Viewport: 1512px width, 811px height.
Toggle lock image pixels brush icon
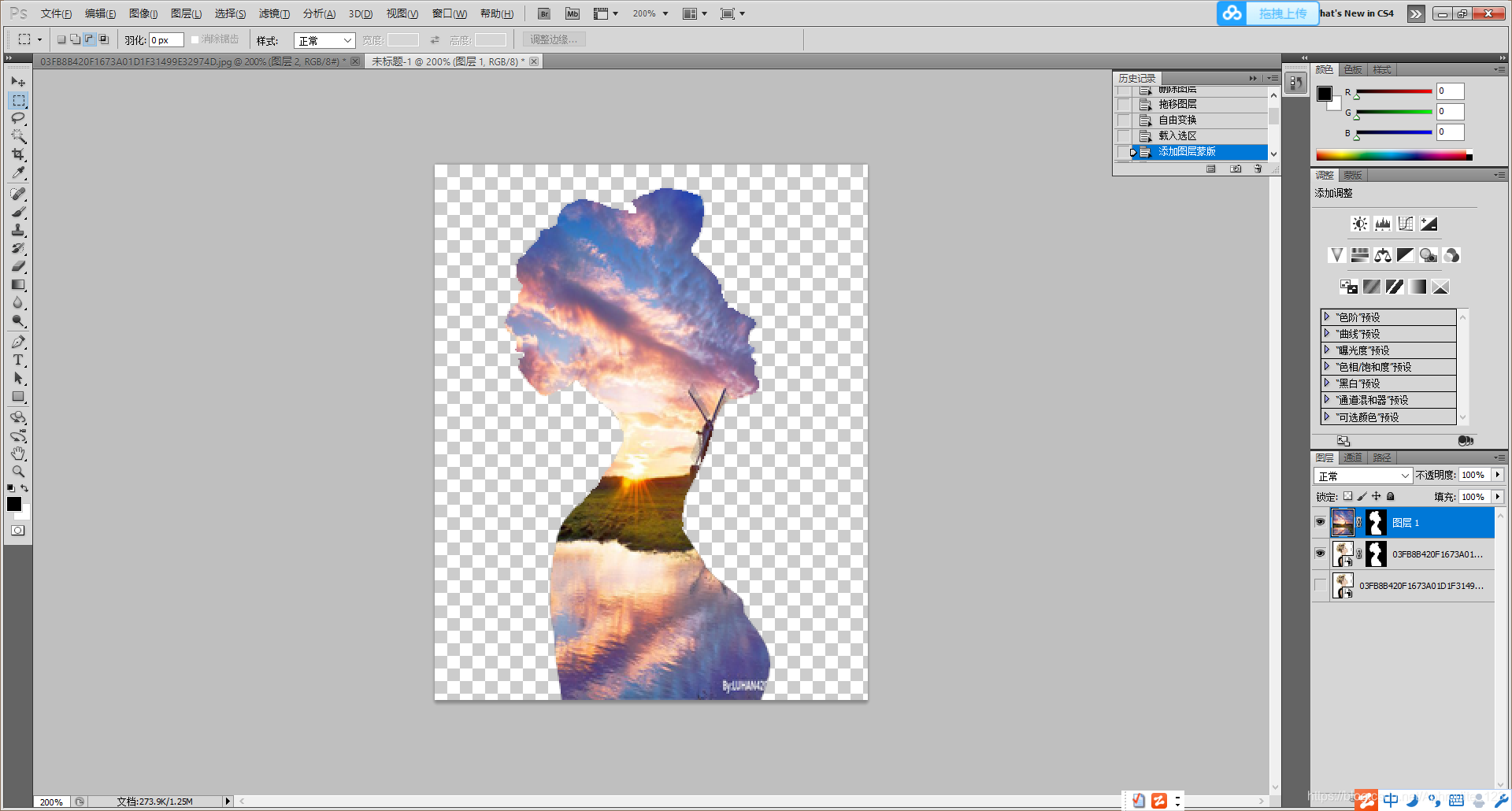1362,496
